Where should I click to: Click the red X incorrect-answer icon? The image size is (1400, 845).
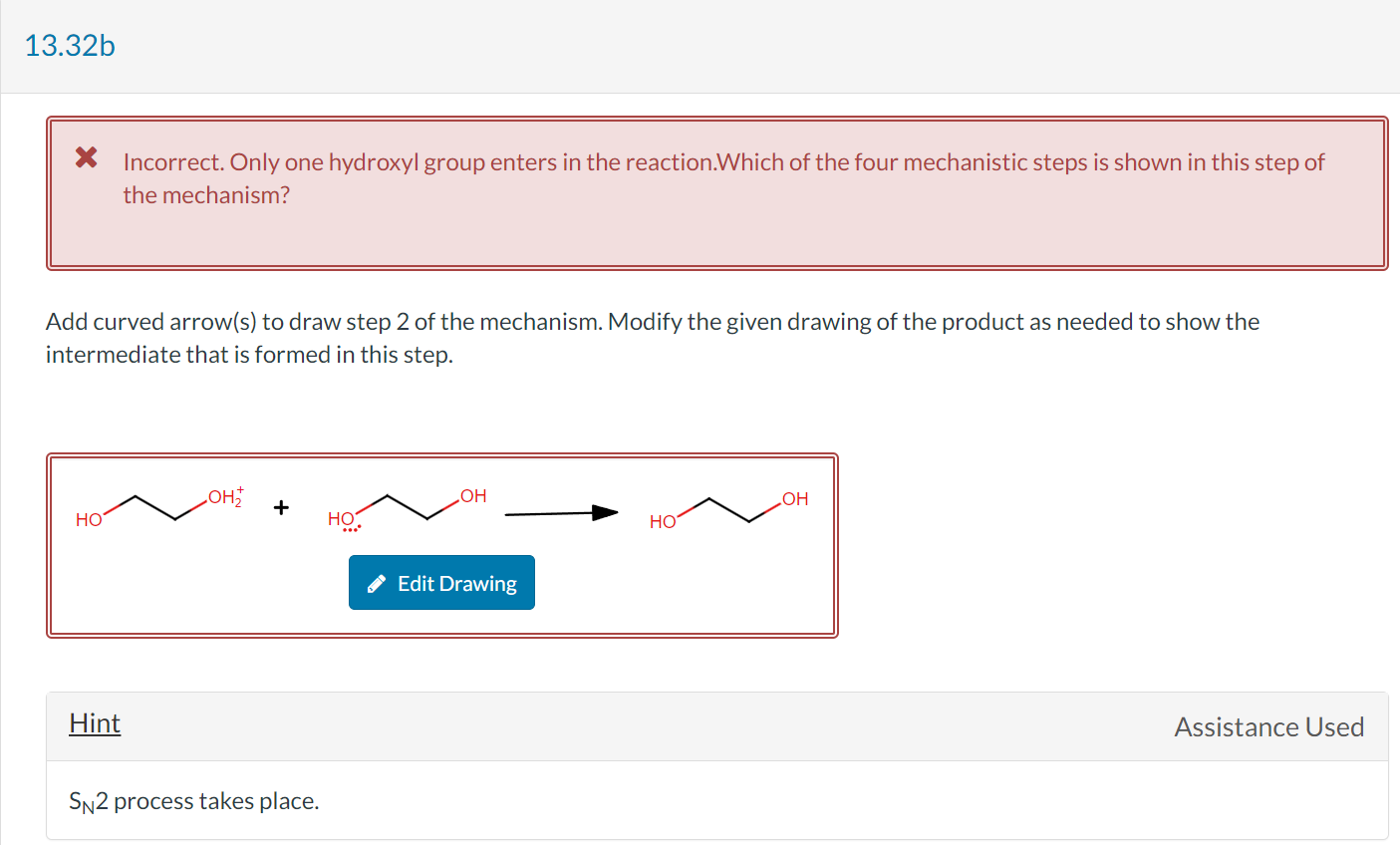(x=87, y=159)
